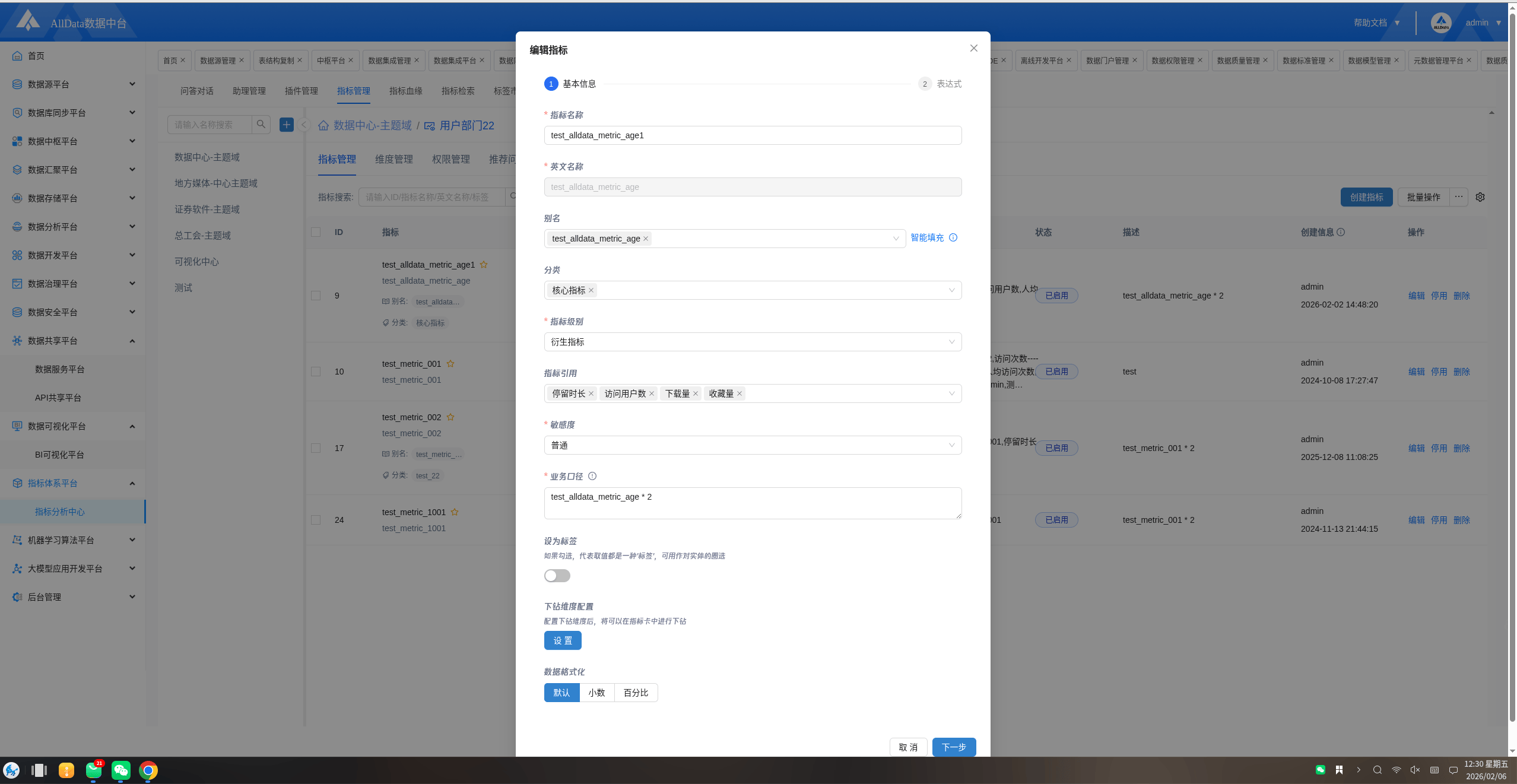Remove the 核心指标 tag in 分类
The image size is (1517, 784).
click(591, 290)
